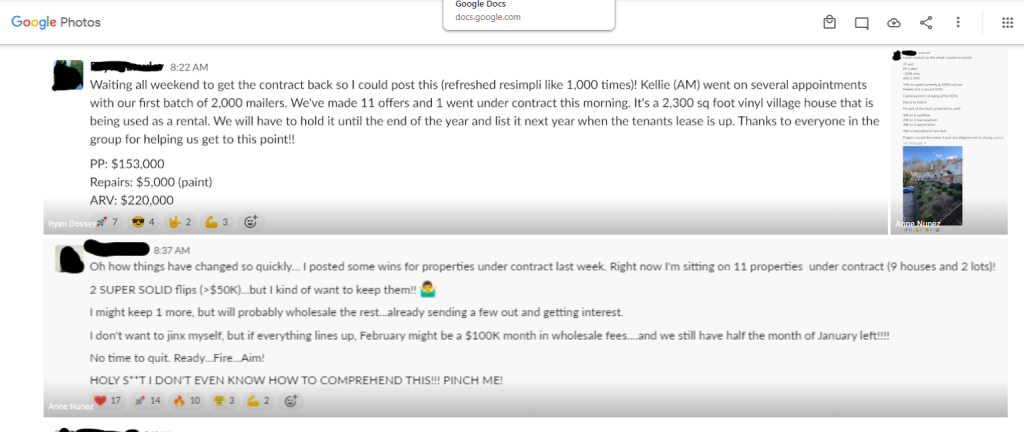The width and height of the screenshot is (1024, 432).
Task: Toggle the heart reaction showing 17
Action: (x=108, y=401)
